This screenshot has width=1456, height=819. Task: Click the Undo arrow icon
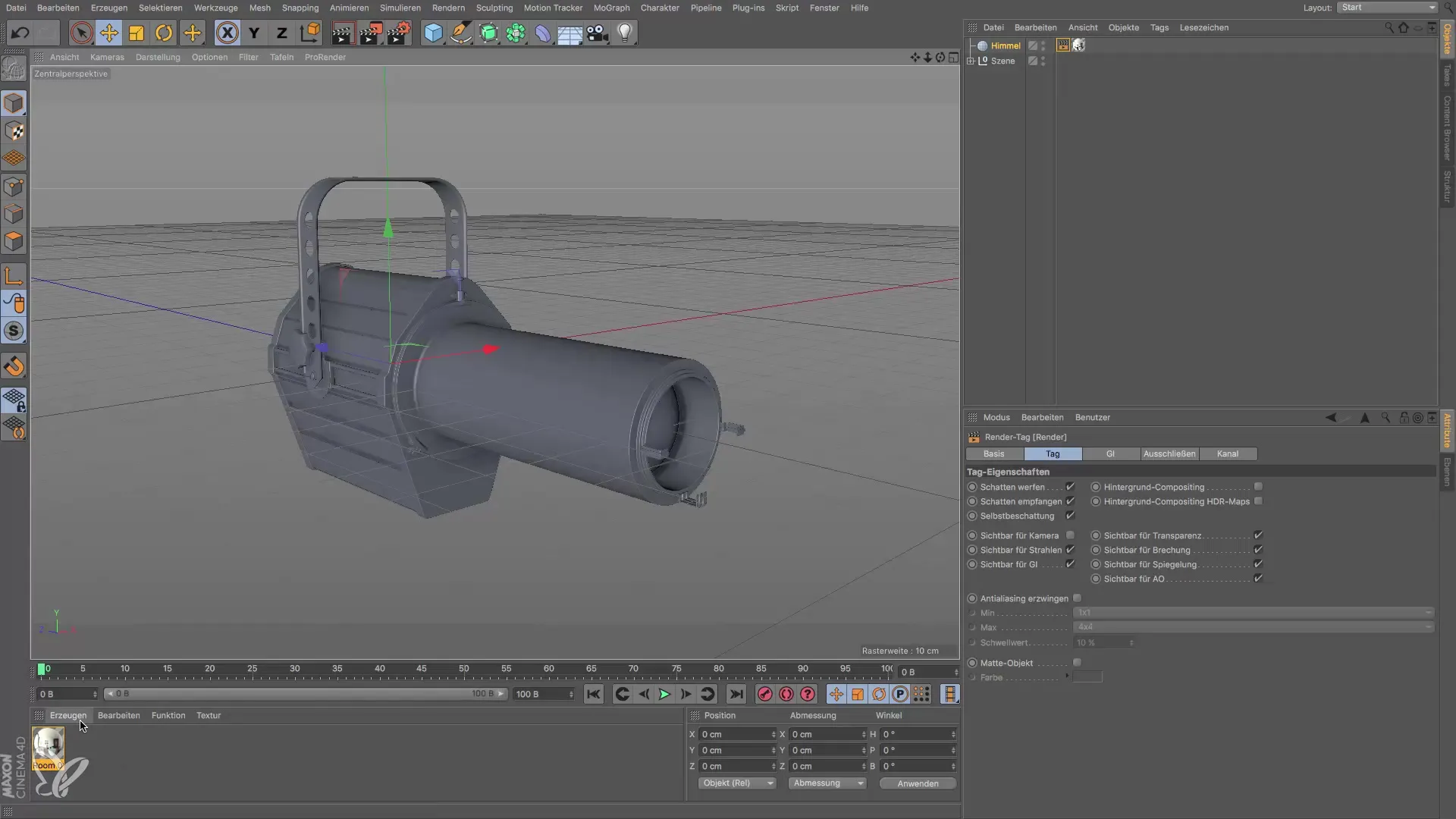pos(20,33)
